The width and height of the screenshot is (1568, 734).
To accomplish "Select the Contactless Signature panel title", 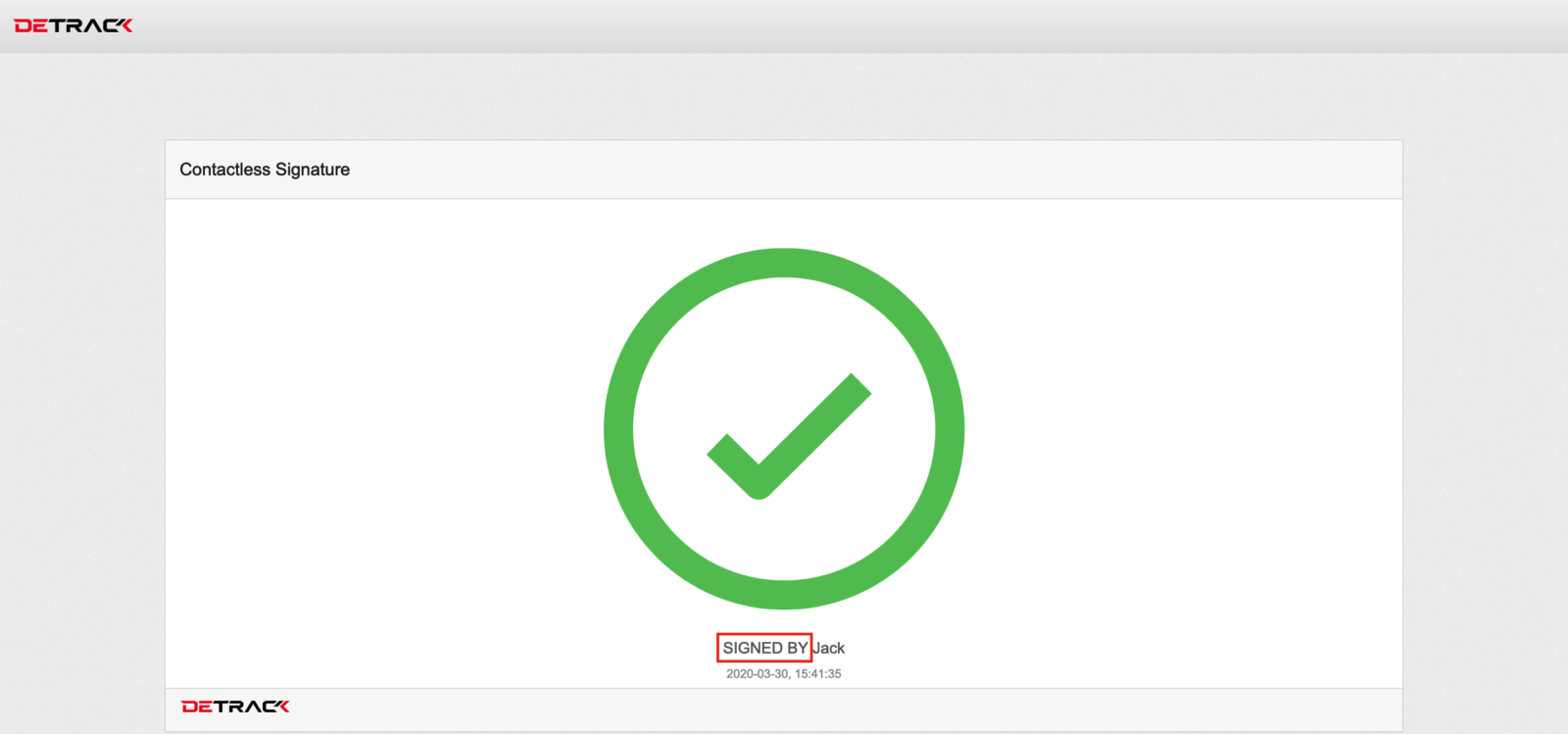I will (265, 170).
